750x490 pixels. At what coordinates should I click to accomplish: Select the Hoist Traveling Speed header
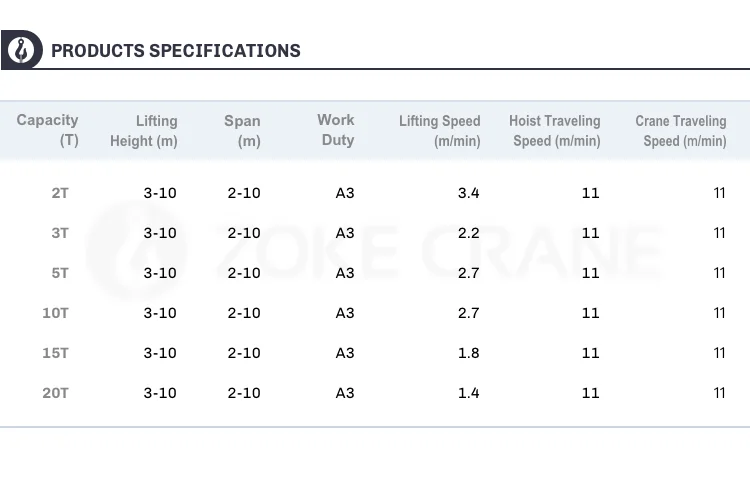pyautogui.click(x=555, y=130)
